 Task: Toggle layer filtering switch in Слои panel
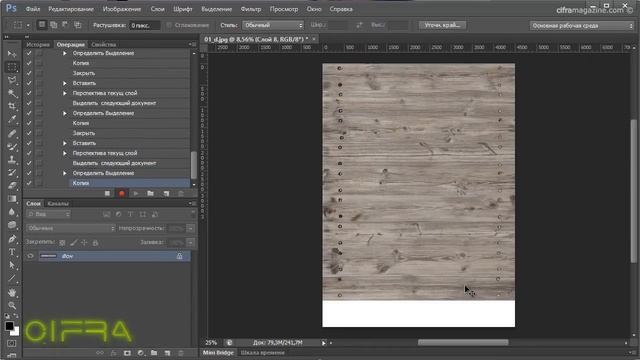tap(192, 213)
